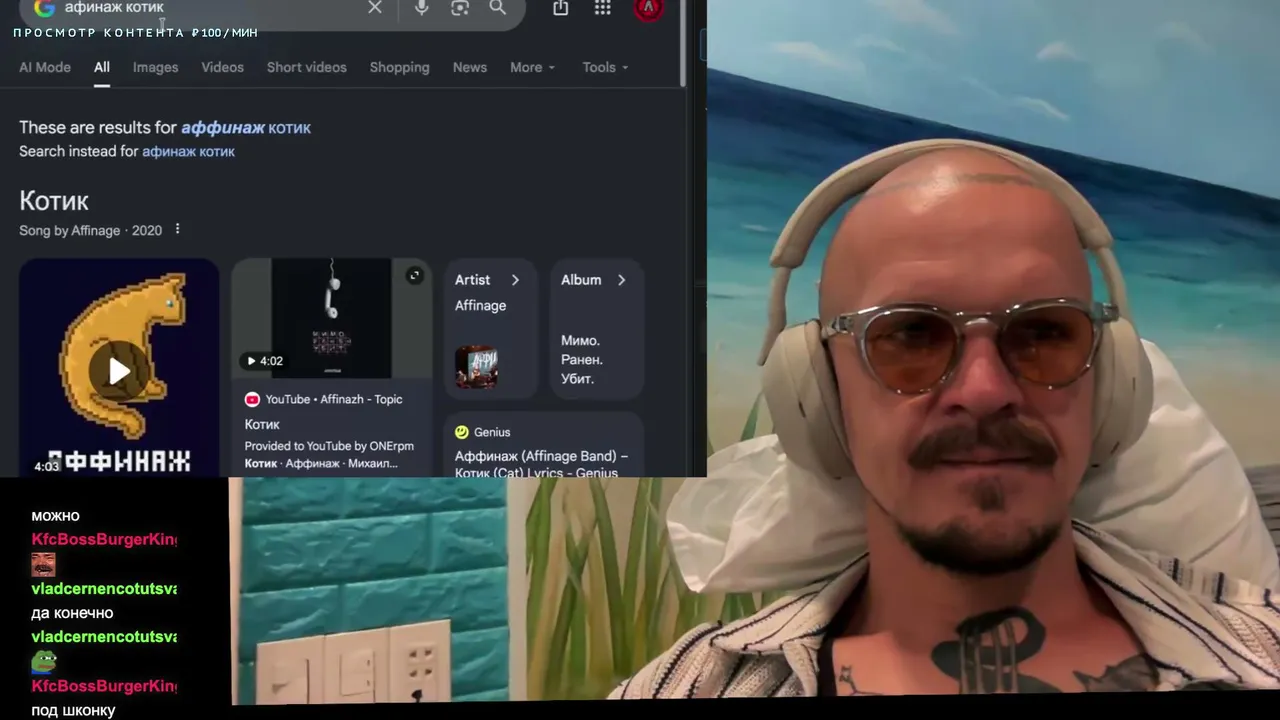The height and width of the screenshot is (720, 1280).
Task: Click the Genius smiley icon
Action: pos(461,432)
